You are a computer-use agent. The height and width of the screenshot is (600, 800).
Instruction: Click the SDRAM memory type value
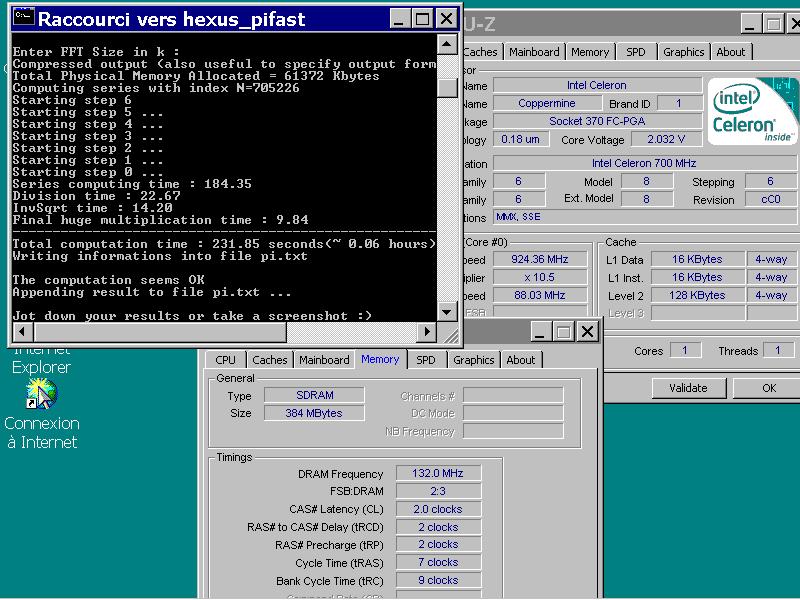(x=314, y=395)
